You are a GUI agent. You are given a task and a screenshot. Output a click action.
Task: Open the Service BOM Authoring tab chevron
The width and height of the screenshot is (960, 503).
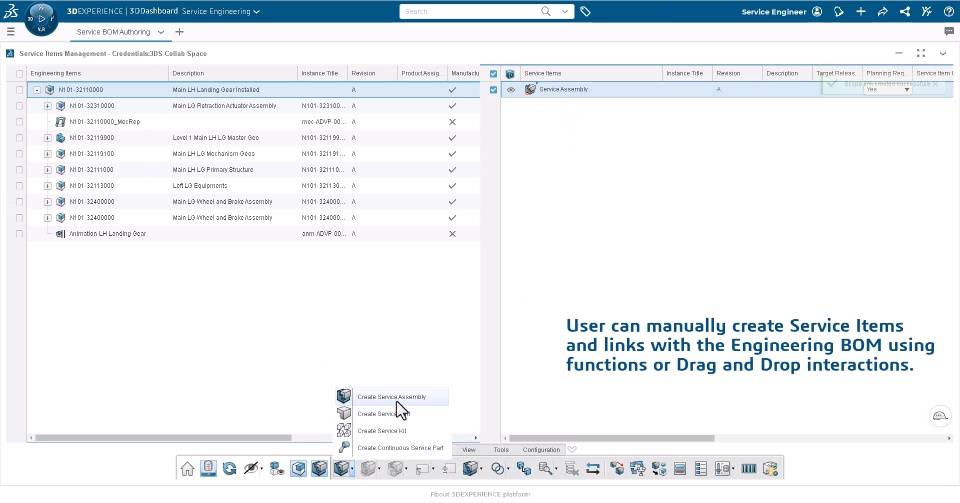pos(161,32)
